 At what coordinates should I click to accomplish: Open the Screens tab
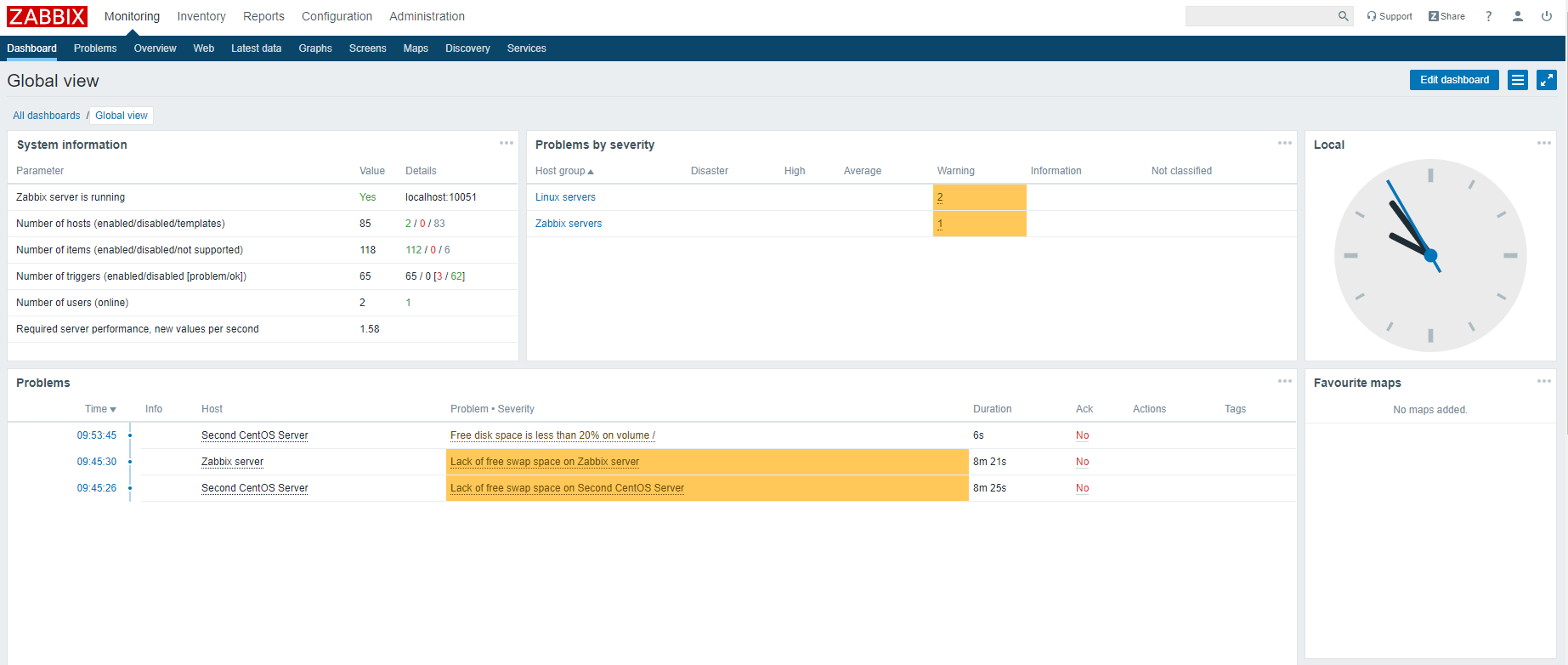click(367, 48)
